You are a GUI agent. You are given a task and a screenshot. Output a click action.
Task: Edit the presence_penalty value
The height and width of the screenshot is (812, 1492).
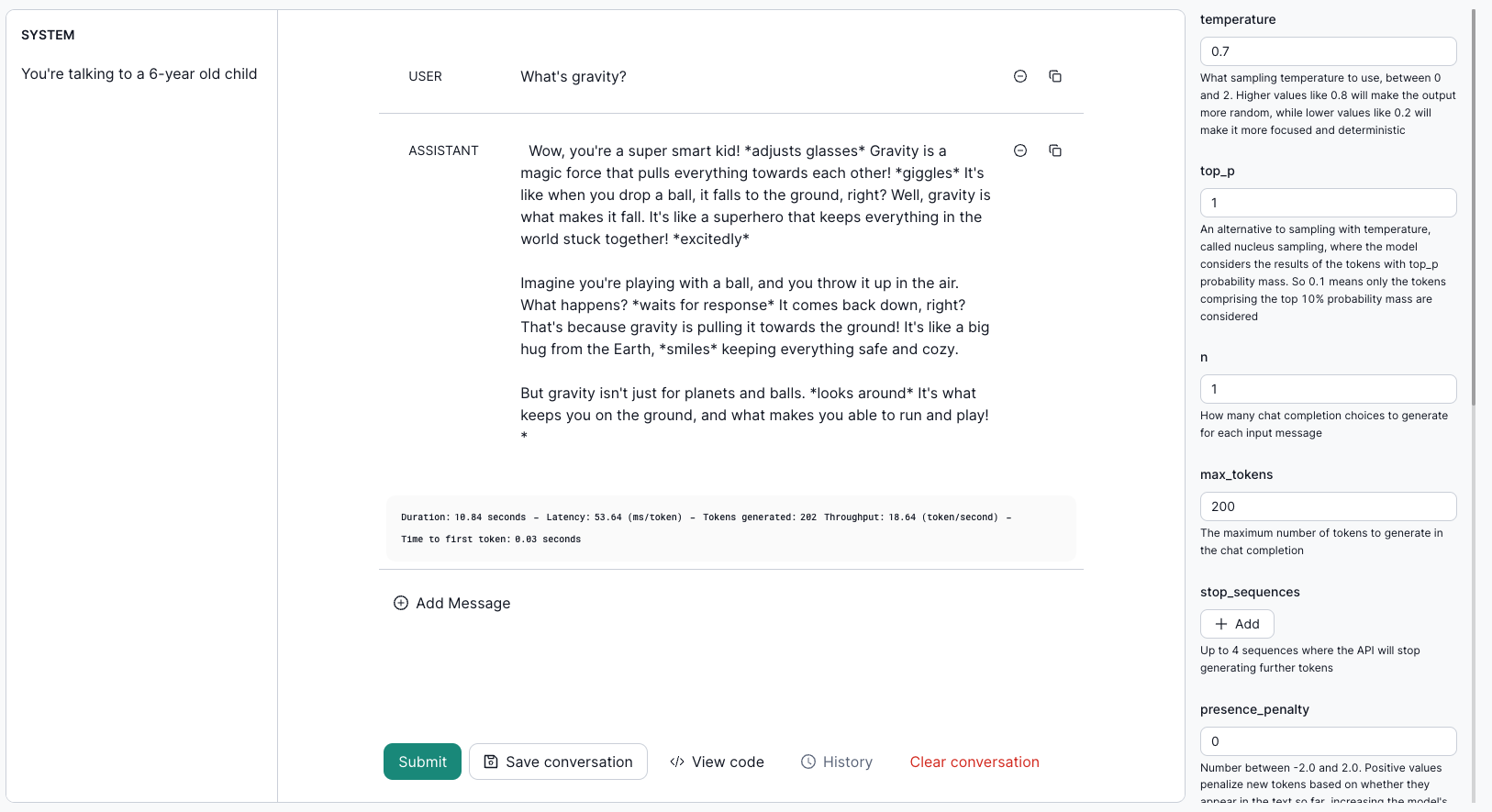(x=1328, y=740)
